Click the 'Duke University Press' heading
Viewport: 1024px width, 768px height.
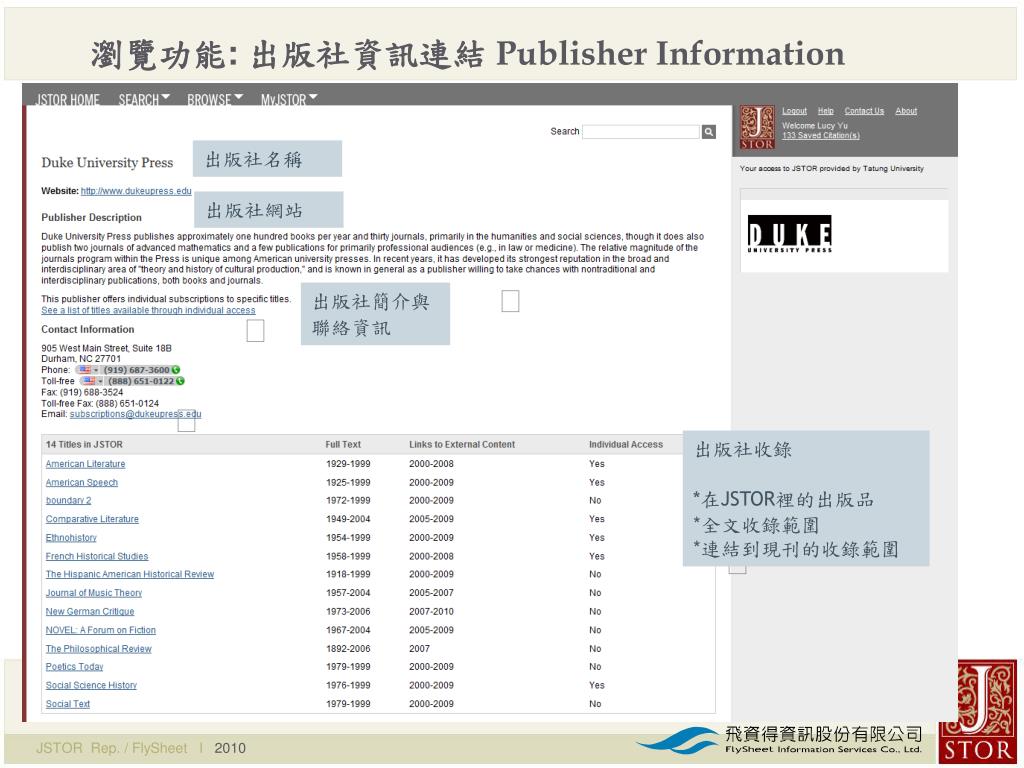pos(107,163)
